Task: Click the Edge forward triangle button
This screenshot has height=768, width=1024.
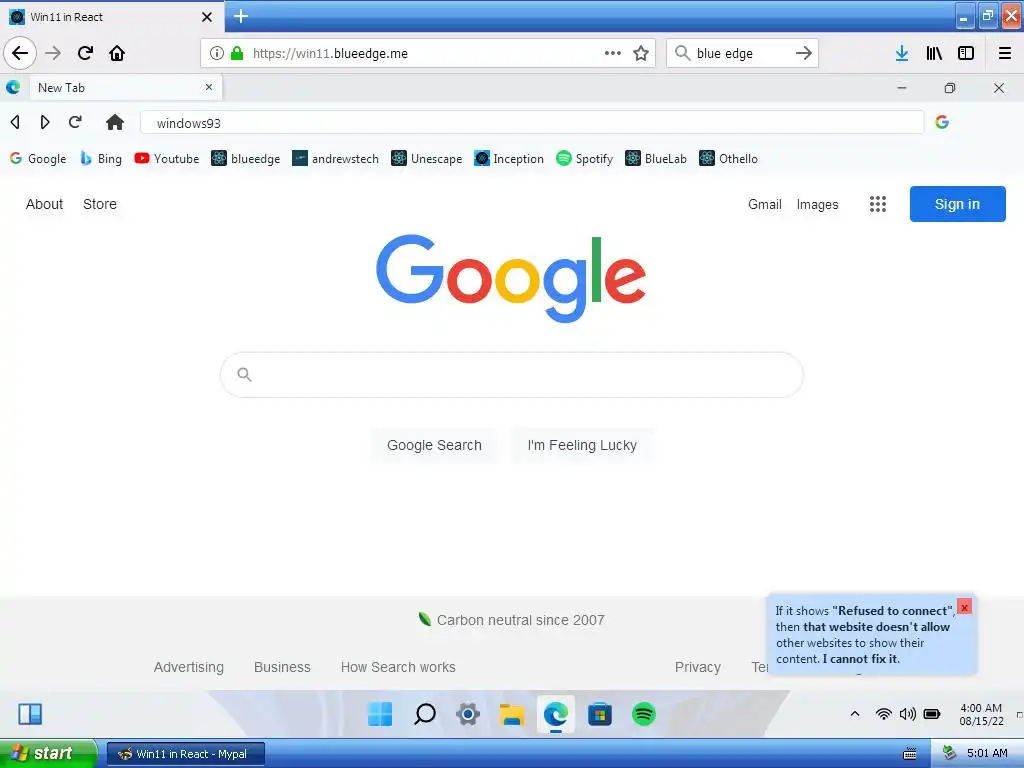Action: [x=44, y=122]
